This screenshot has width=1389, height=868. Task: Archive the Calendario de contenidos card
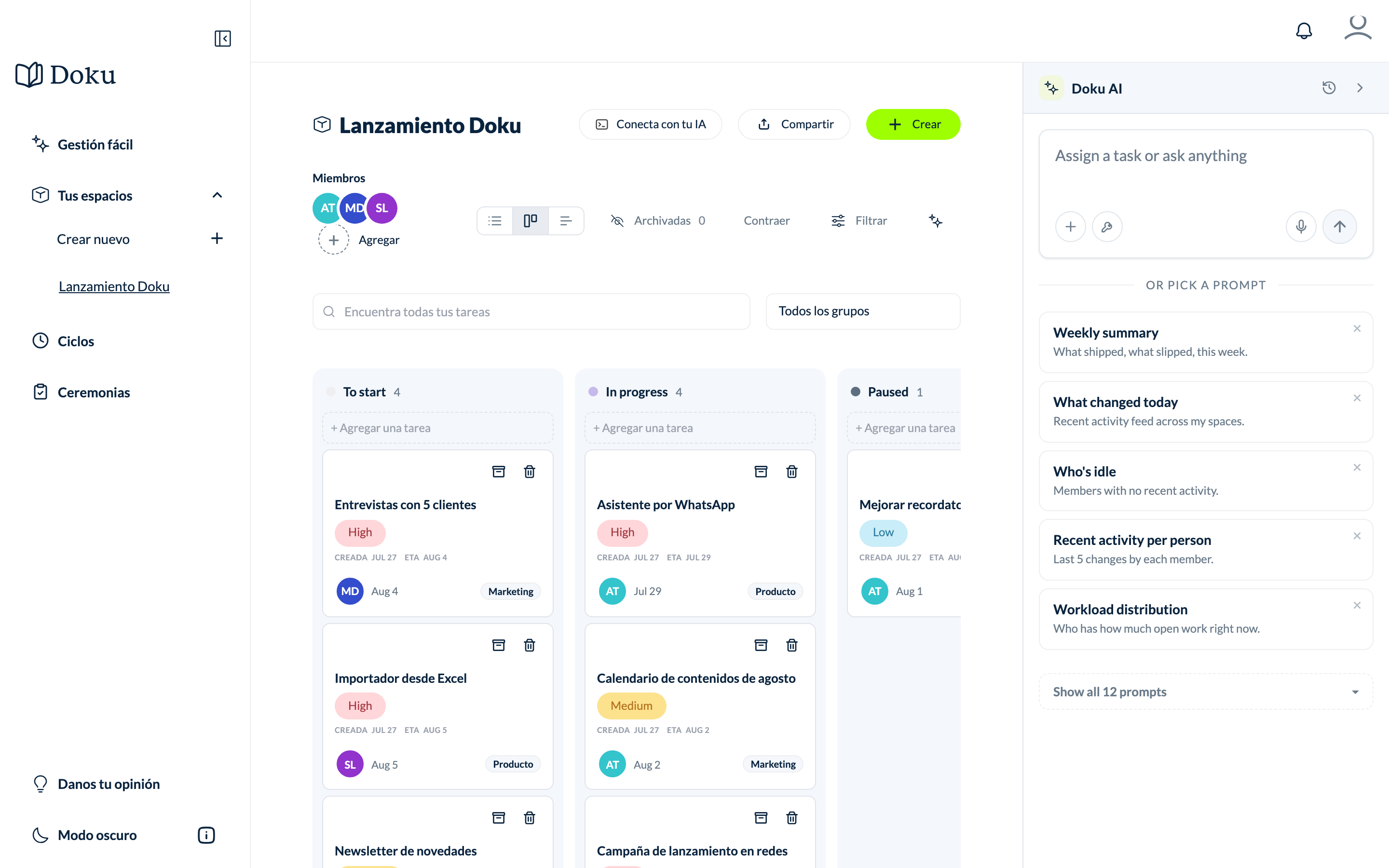[x=761, y=645]
